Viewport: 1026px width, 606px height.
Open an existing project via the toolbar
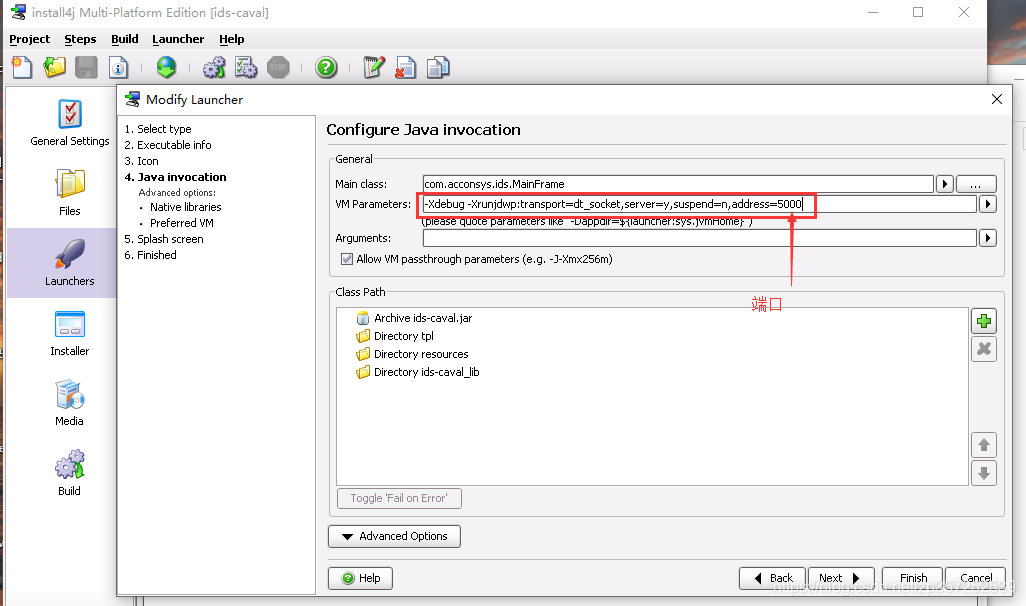(x=54, y=66)
